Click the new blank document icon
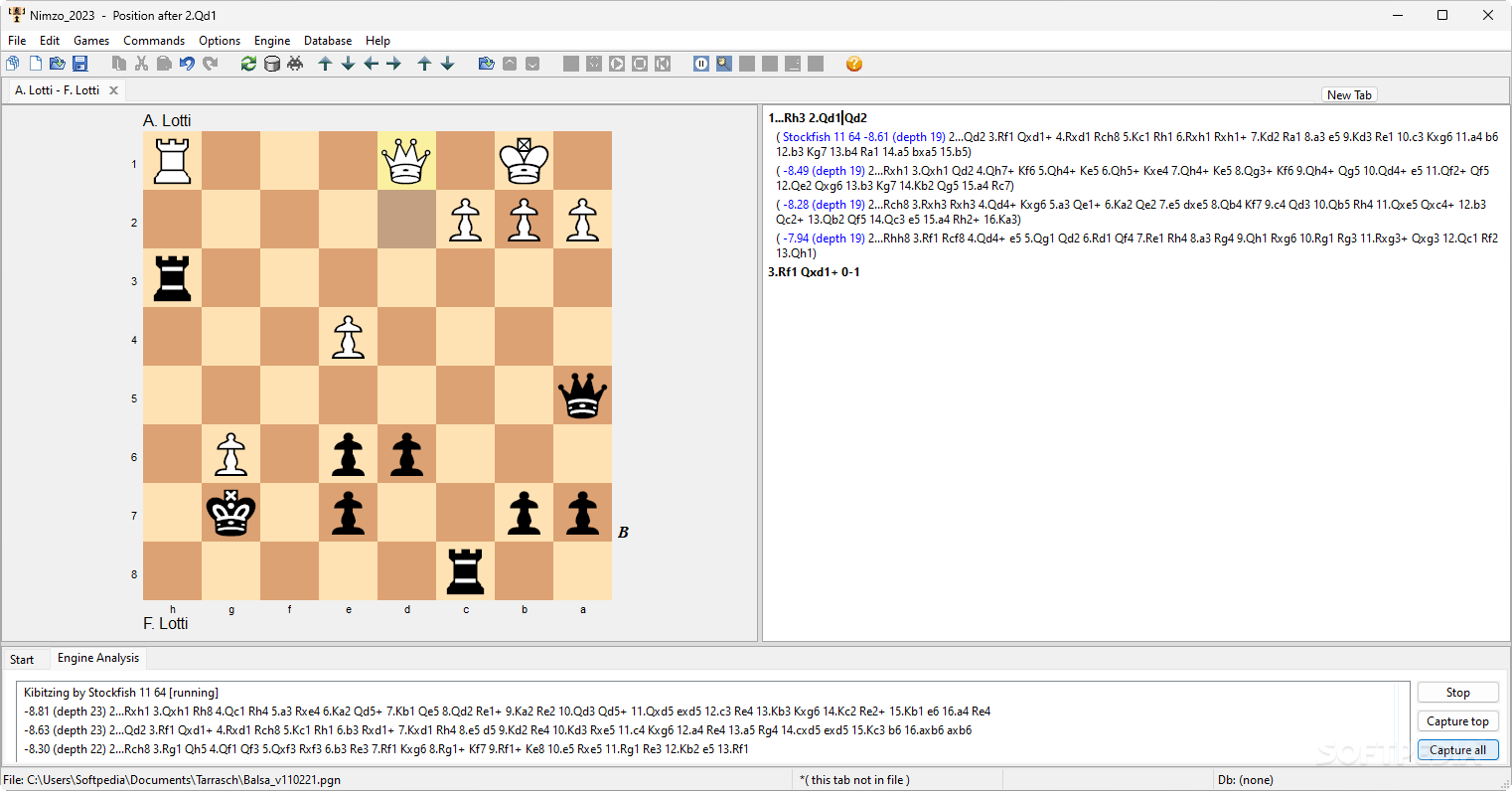 [35, 64]
